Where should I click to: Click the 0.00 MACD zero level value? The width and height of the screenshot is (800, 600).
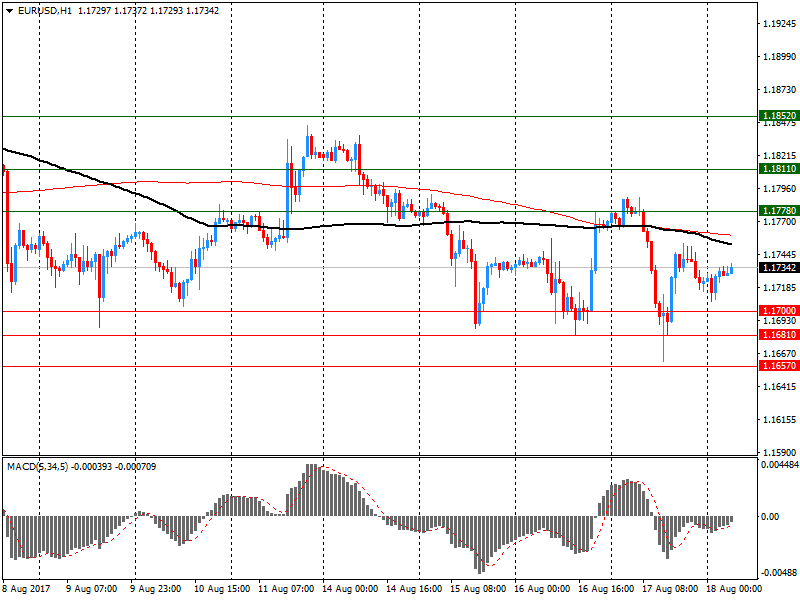pyautogui.click(x=770, y=517)
